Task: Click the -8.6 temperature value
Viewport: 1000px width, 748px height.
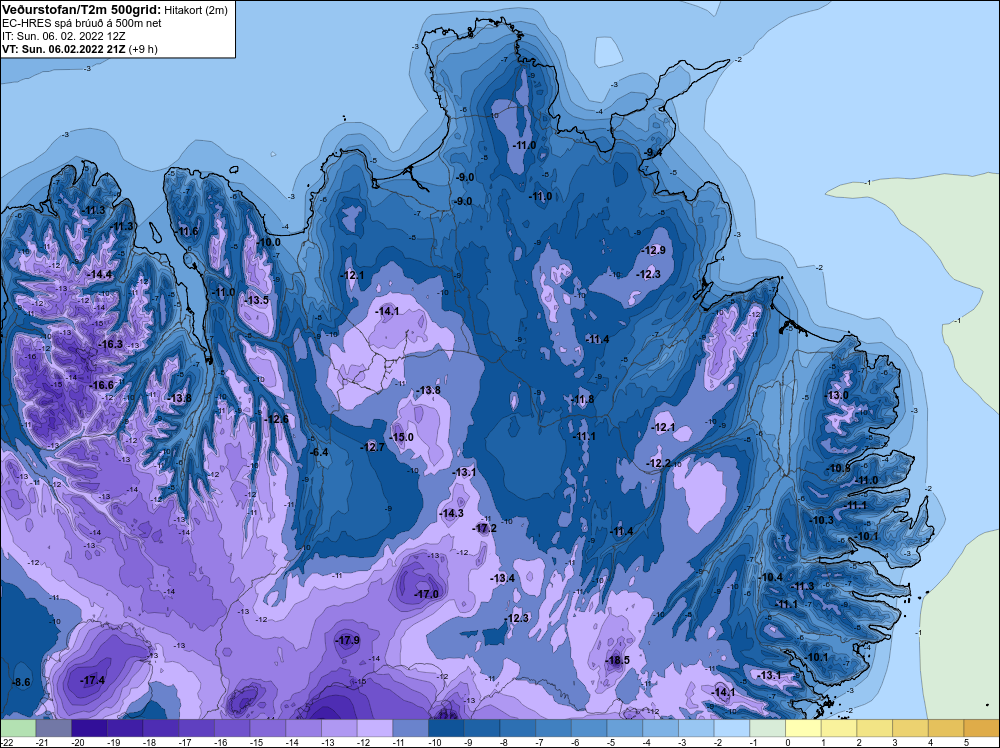Action: pyautogui.click(x=22, y=682)
